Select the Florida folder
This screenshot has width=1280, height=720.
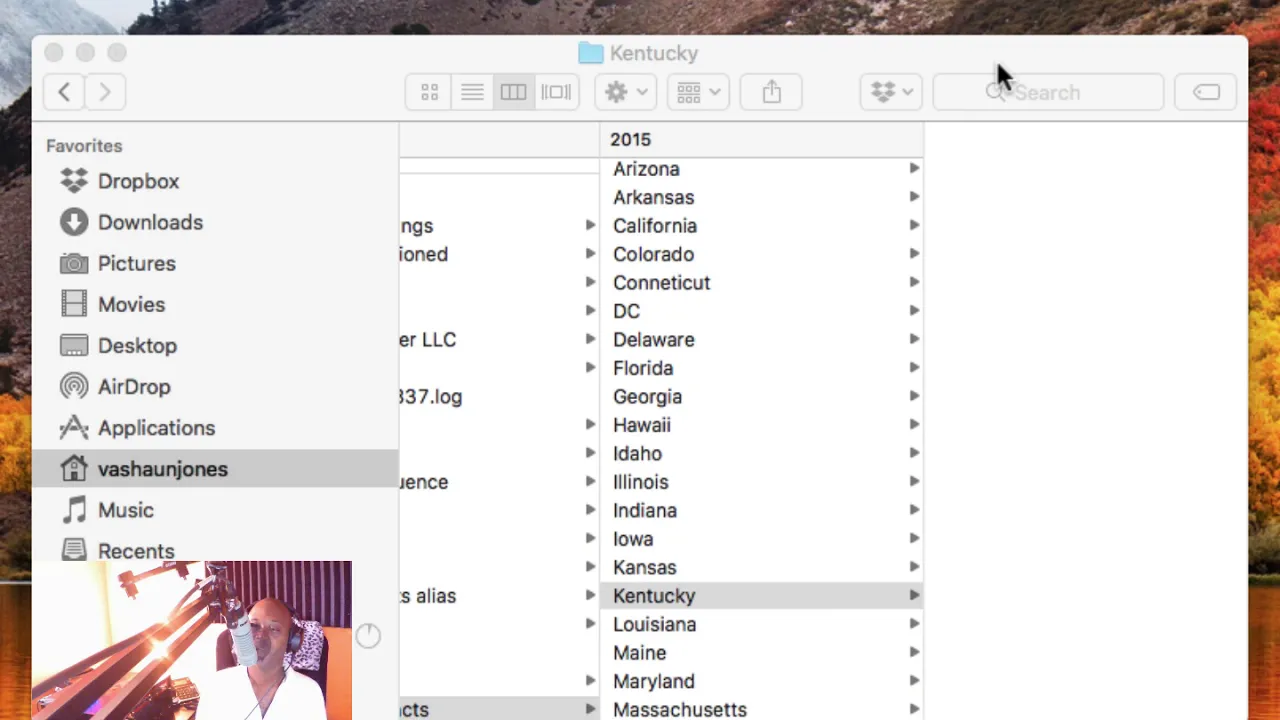pos(761,368)
